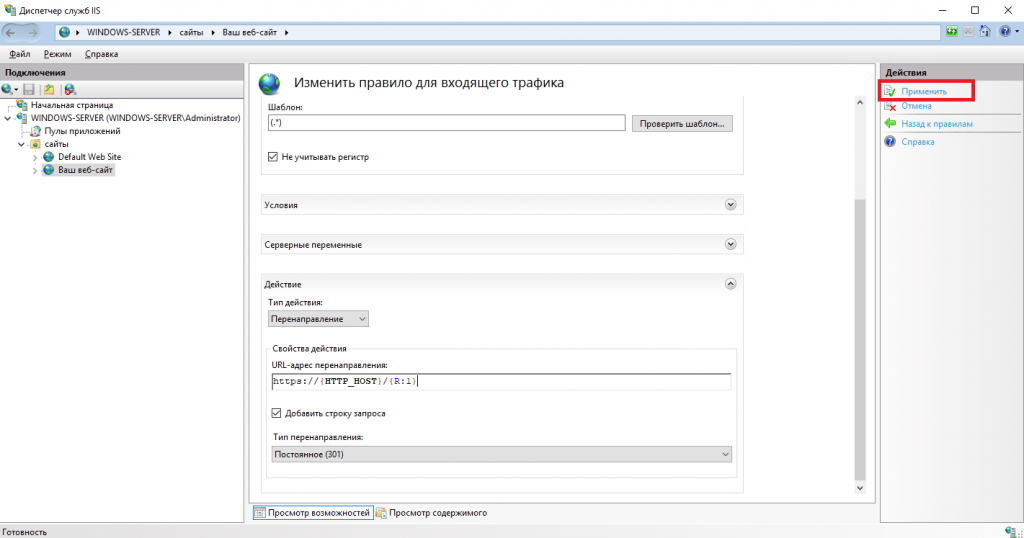Click the Начальная страница icon

coord(22,104)
